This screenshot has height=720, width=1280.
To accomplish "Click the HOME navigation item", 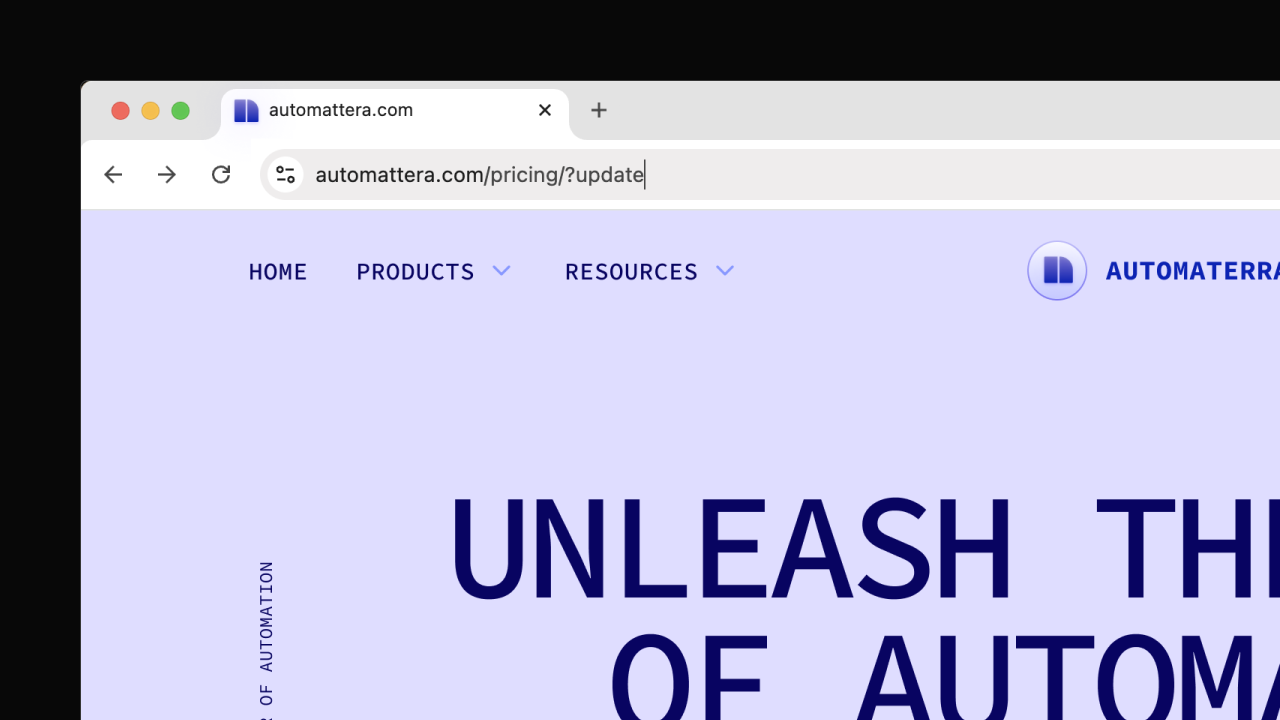I will (x=277, y=271).
